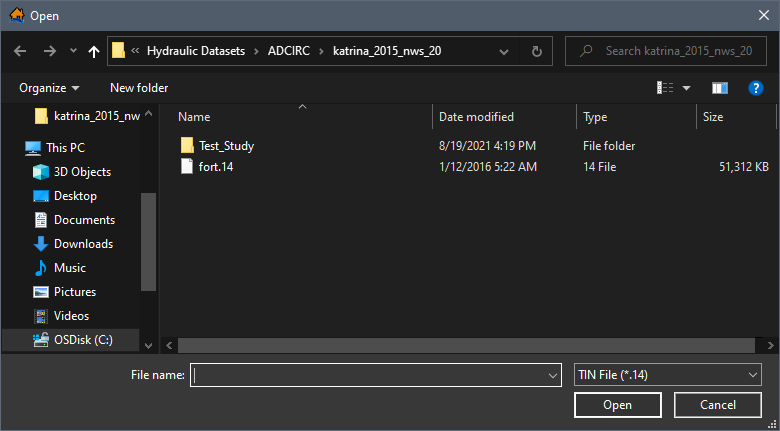Click the Cancel button
Screen dimensions: 780x431
click(x=718, y=405)
